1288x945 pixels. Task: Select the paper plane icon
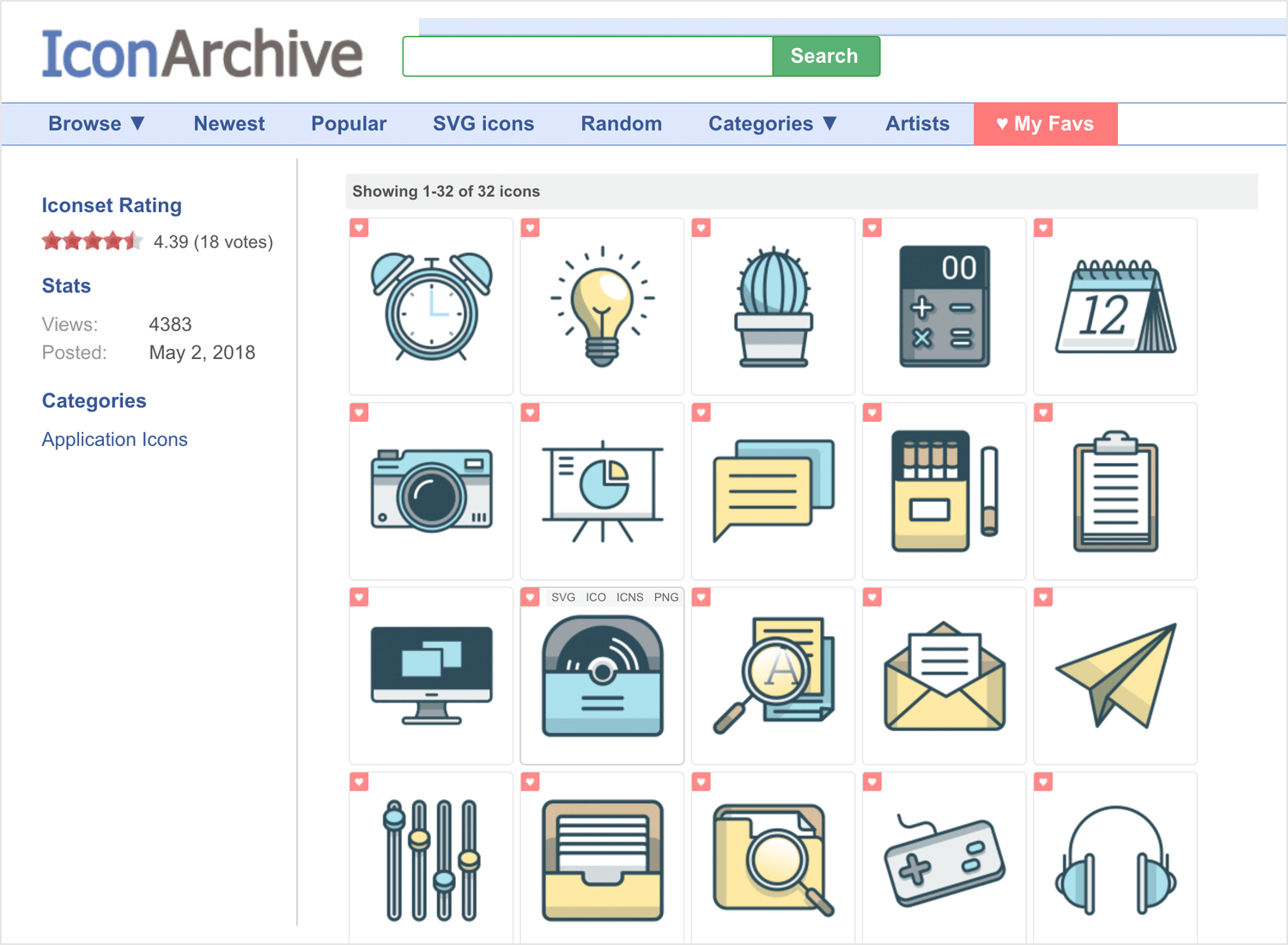[1115, 675]
